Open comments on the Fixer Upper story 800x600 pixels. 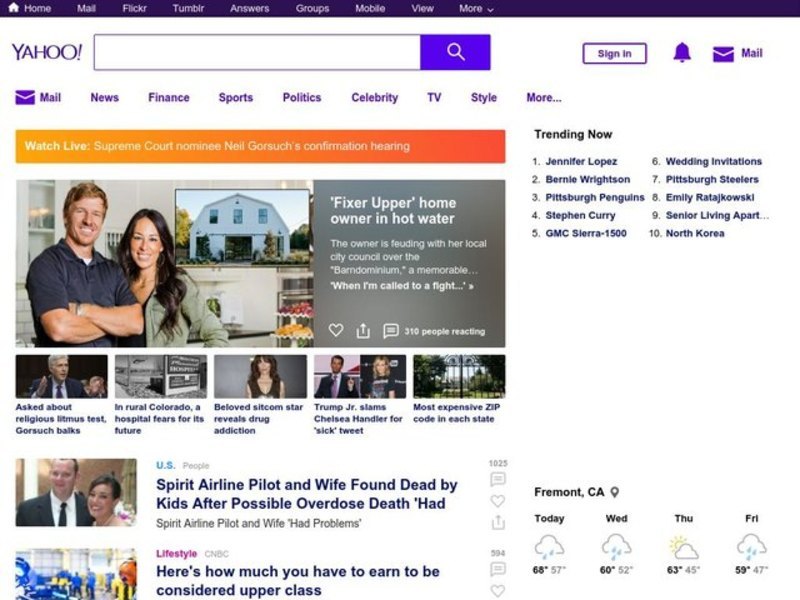coord(391,331)
